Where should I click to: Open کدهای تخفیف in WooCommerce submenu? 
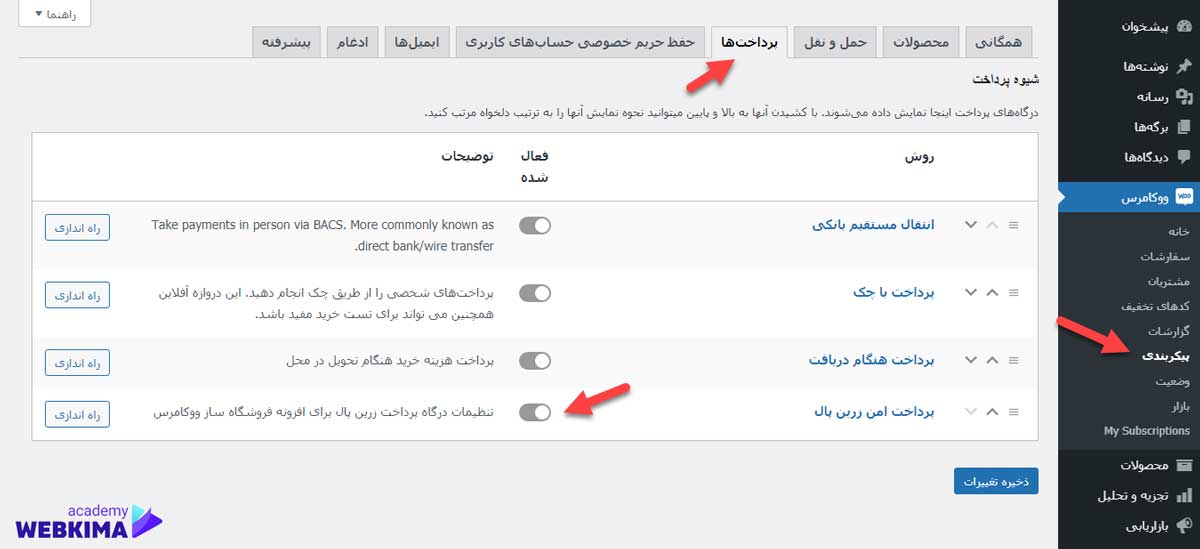(x=1156, y=306)
